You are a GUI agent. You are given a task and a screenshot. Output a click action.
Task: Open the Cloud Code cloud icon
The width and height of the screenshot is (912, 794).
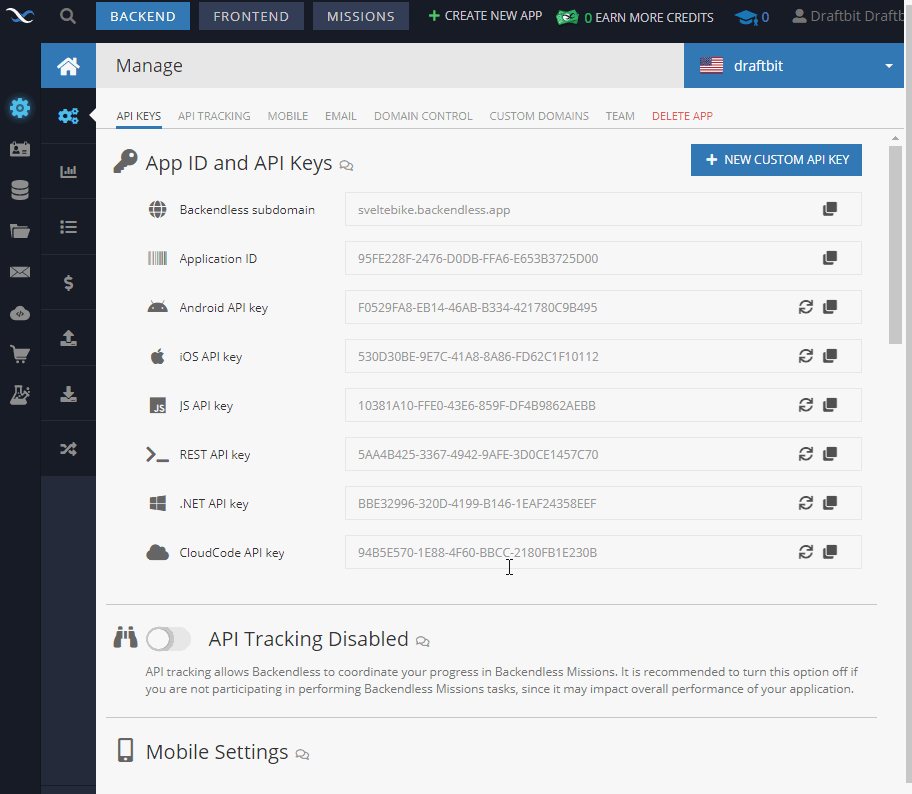click(x=20, y=314)
